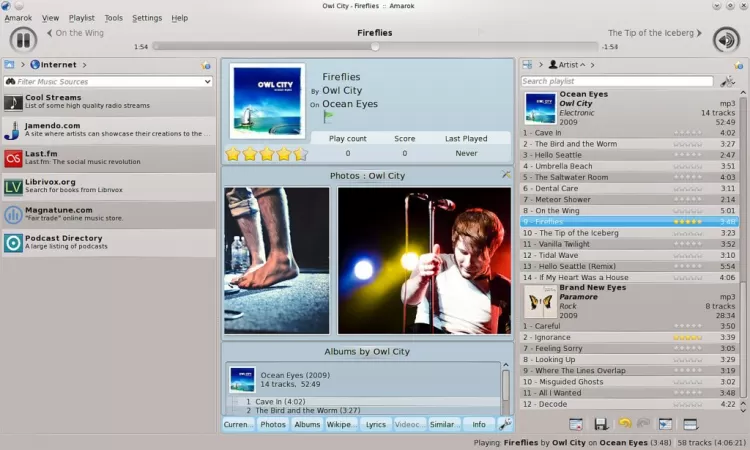Open the Playlist menu
The width and height of the screenshot is (750, 450).
(82, 18)
